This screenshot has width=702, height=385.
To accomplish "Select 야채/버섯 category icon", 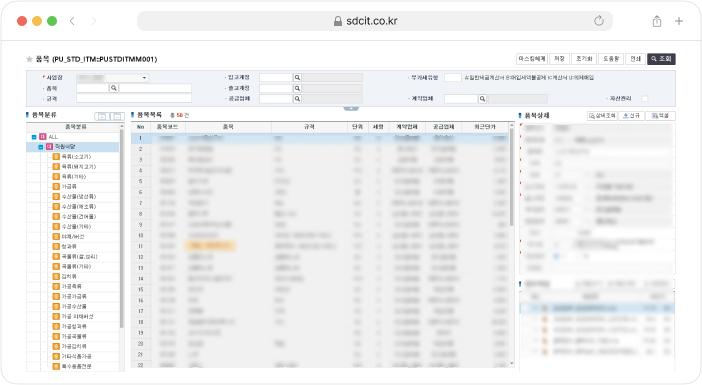I will point(56,236).
